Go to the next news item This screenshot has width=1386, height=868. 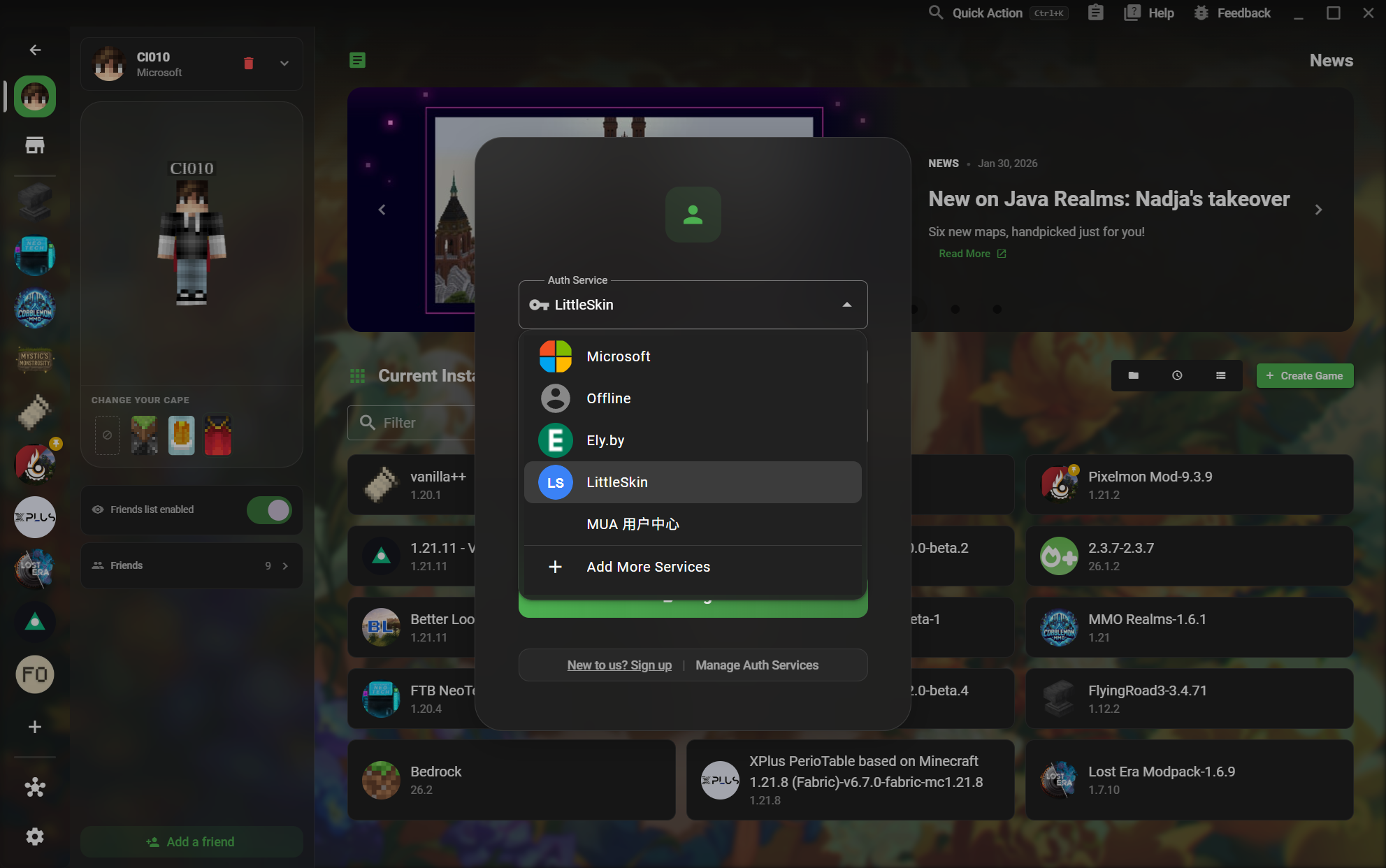[x=1318, y=210]
